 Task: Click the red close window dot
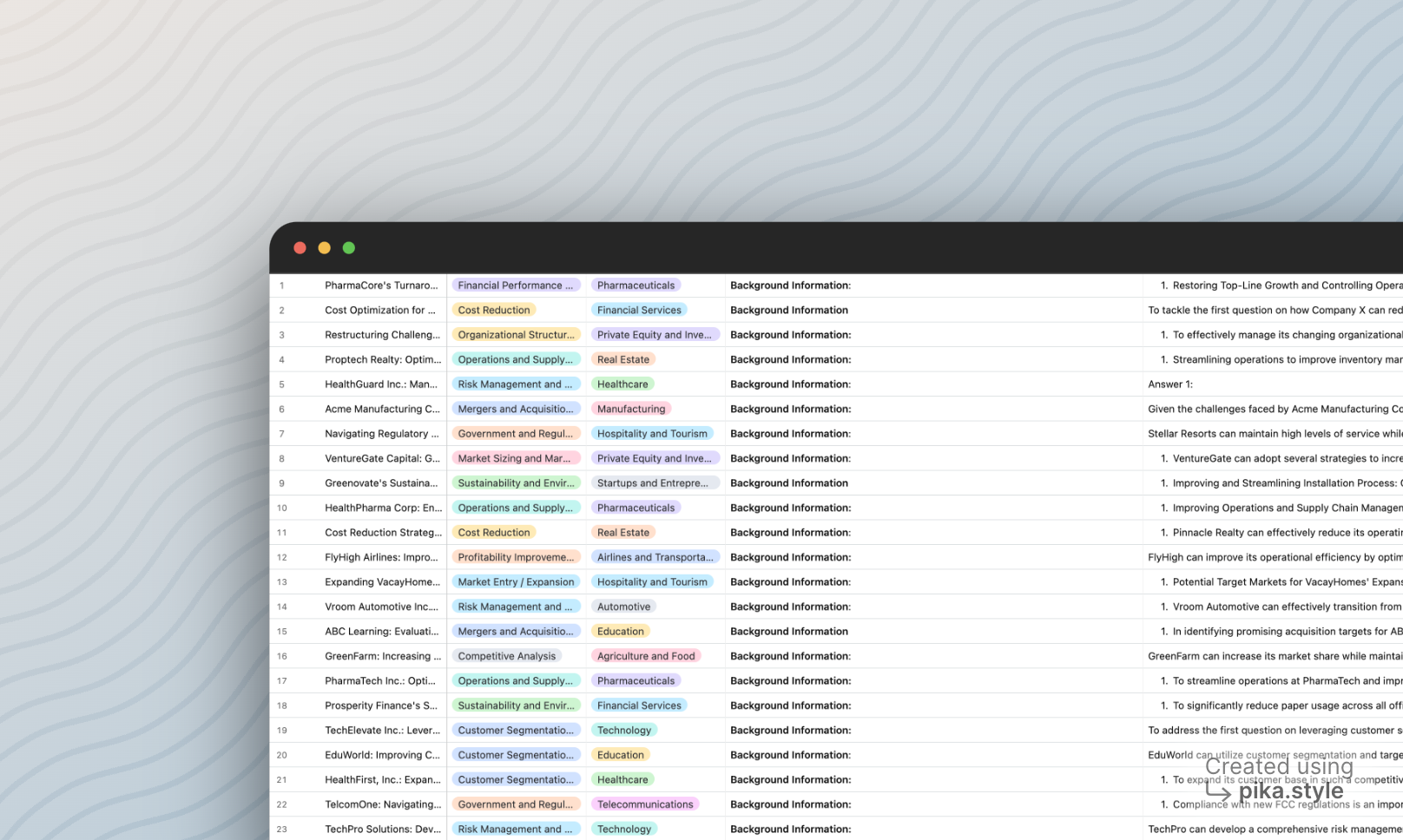coord(300,248)
